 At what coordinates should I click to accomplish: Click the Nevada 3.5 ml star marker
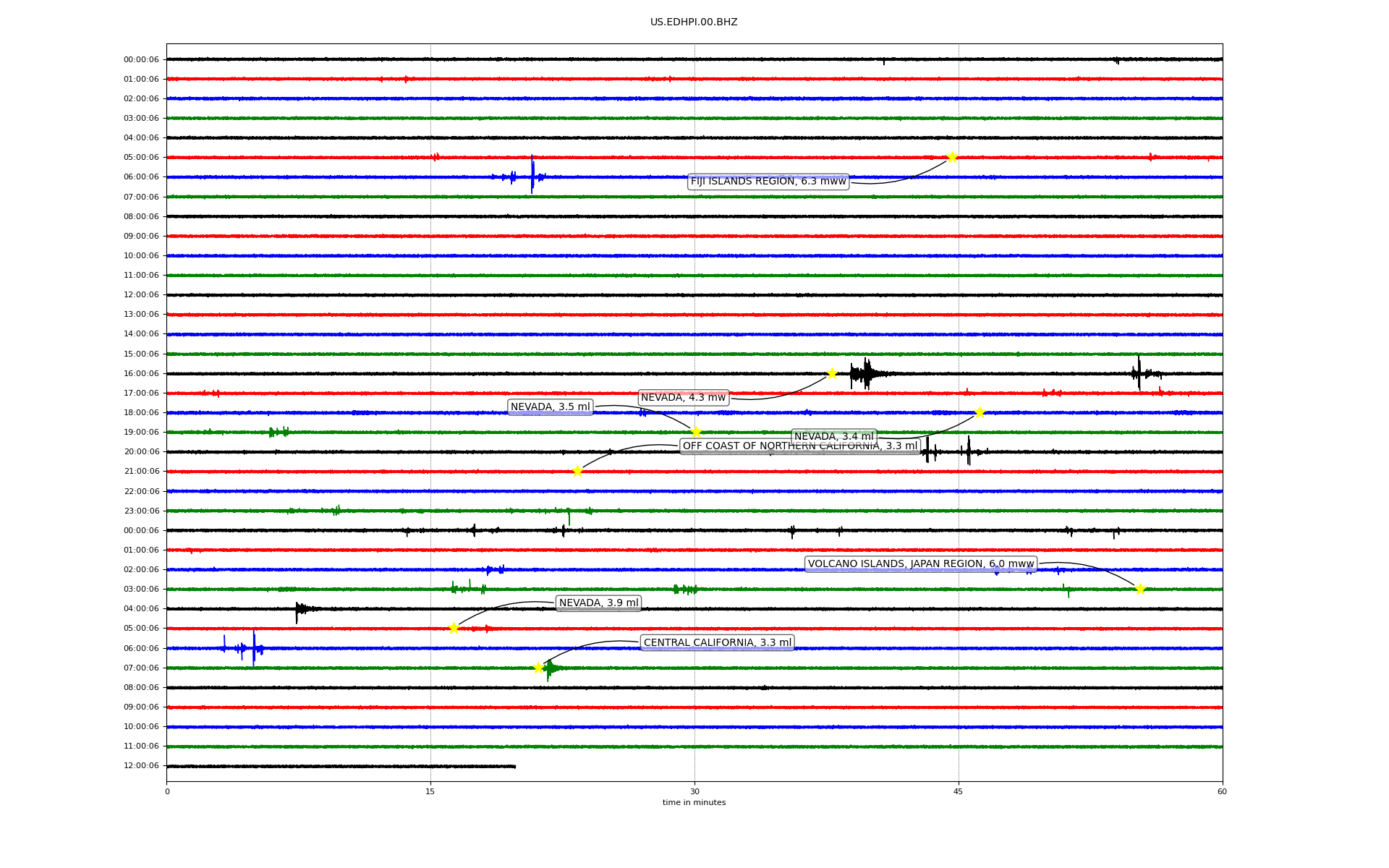coord(696,432)
